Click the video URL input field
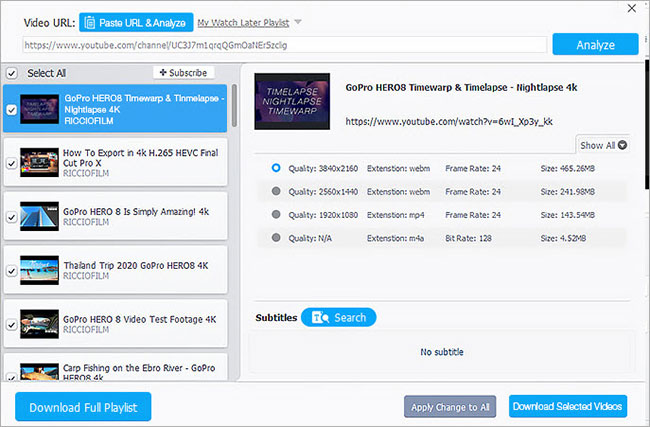Viewport: 650px width, 427px height. click(x=285, y=45)
